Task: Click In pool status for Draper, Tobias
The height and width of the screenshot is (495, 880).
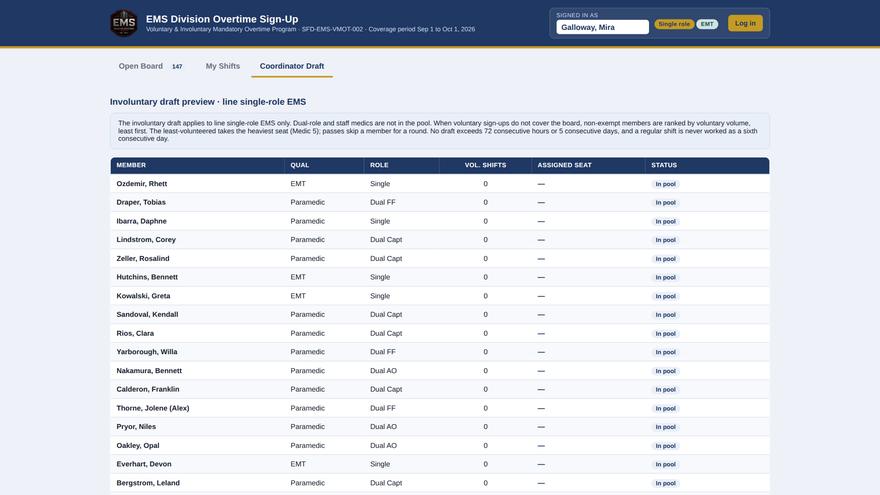Action: pyautogui.click(x=665, y=203)
